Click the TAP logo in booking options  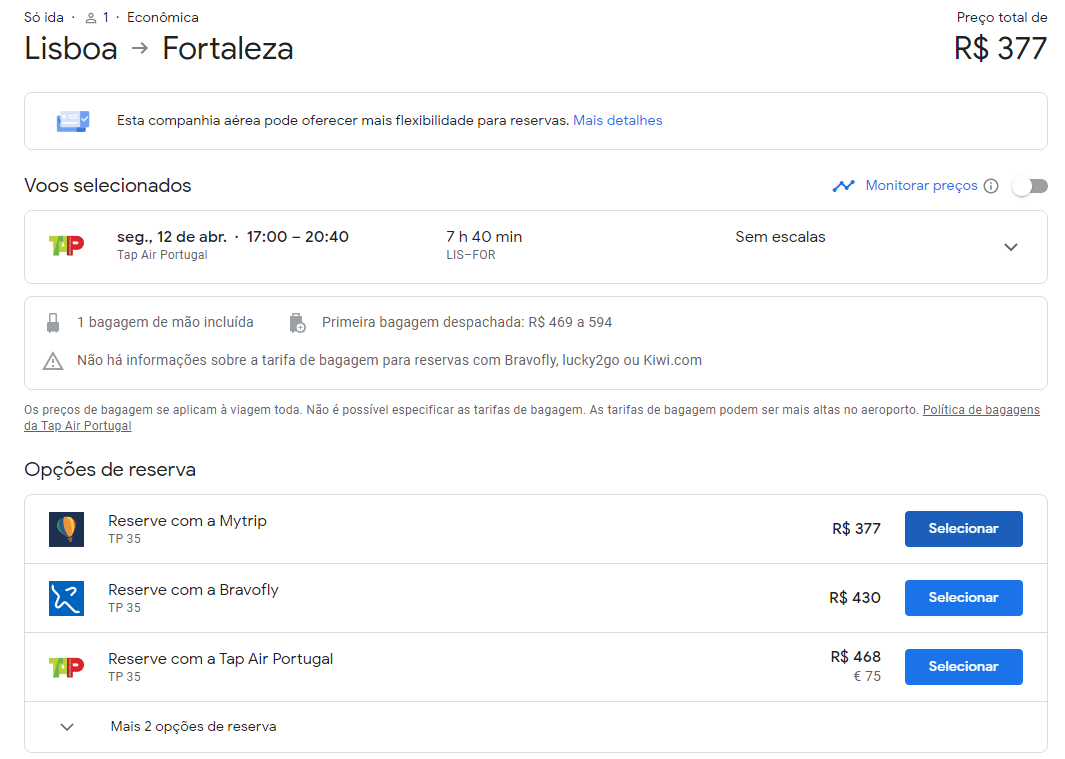pos(66,667)
